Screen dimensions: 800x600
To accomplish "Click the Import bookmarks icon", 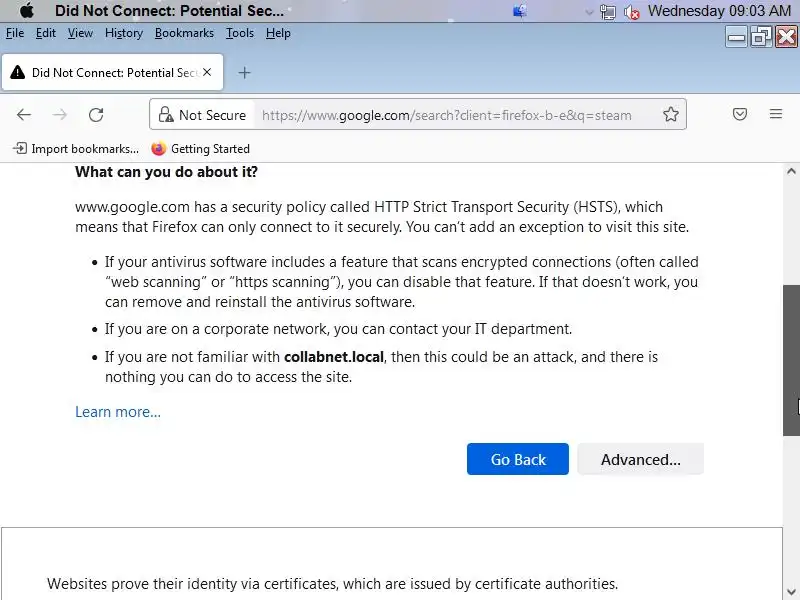I will (19, 148).
